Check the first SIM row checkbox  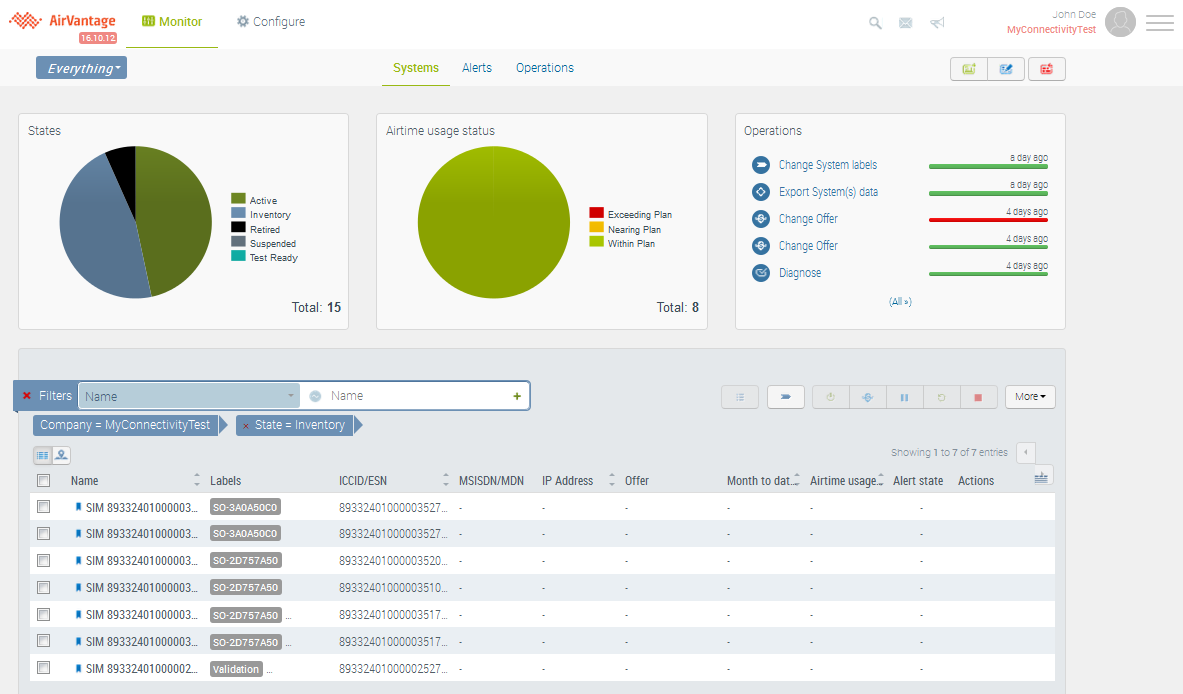click(43, 507)
